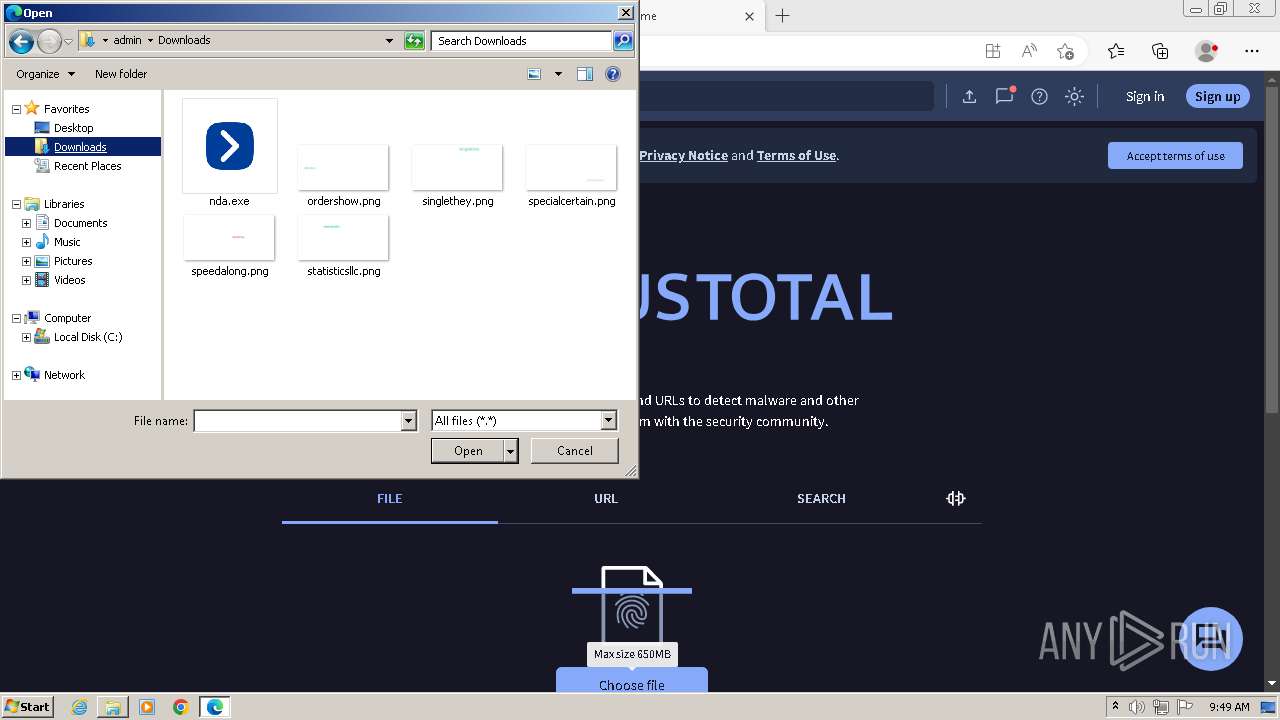Click Accept terms of use button
The width and height of the screenshot is (1280, 720).
click(x=1175, y=156)
